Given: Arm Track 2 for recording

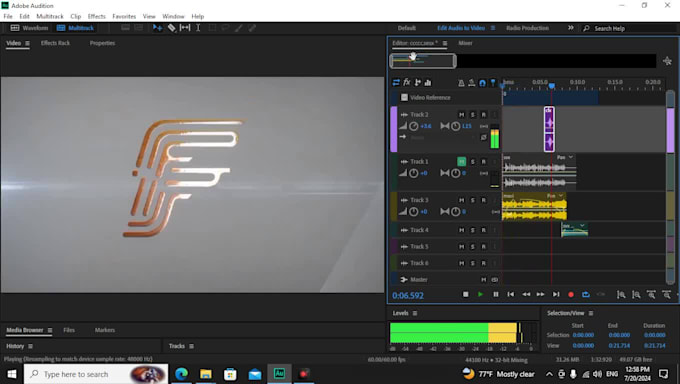Looking at the screenshot, I should coord(484,115).
